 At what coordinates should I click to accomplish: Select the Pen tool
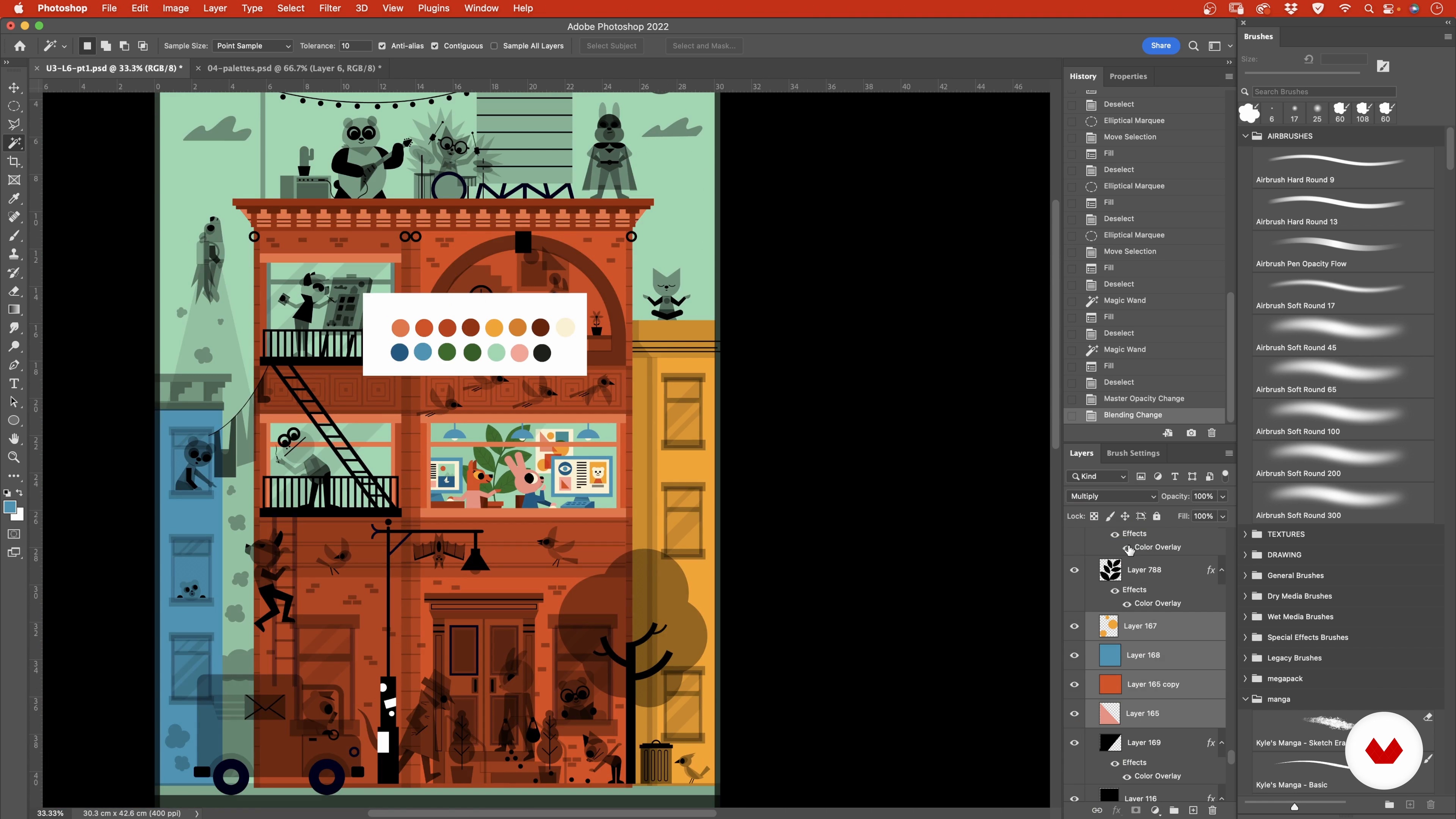[x=14, y=365]
